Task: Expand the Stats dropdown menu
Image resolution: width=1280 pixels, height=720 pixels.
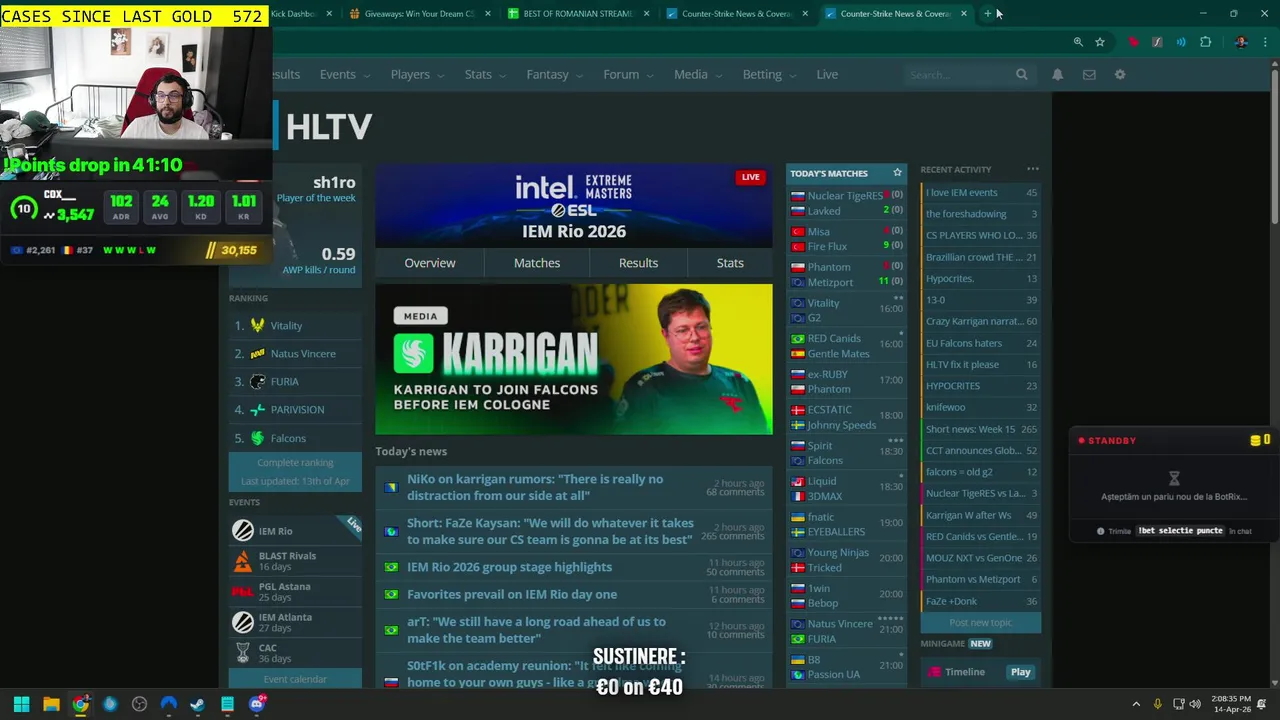Action: [484, 74]
